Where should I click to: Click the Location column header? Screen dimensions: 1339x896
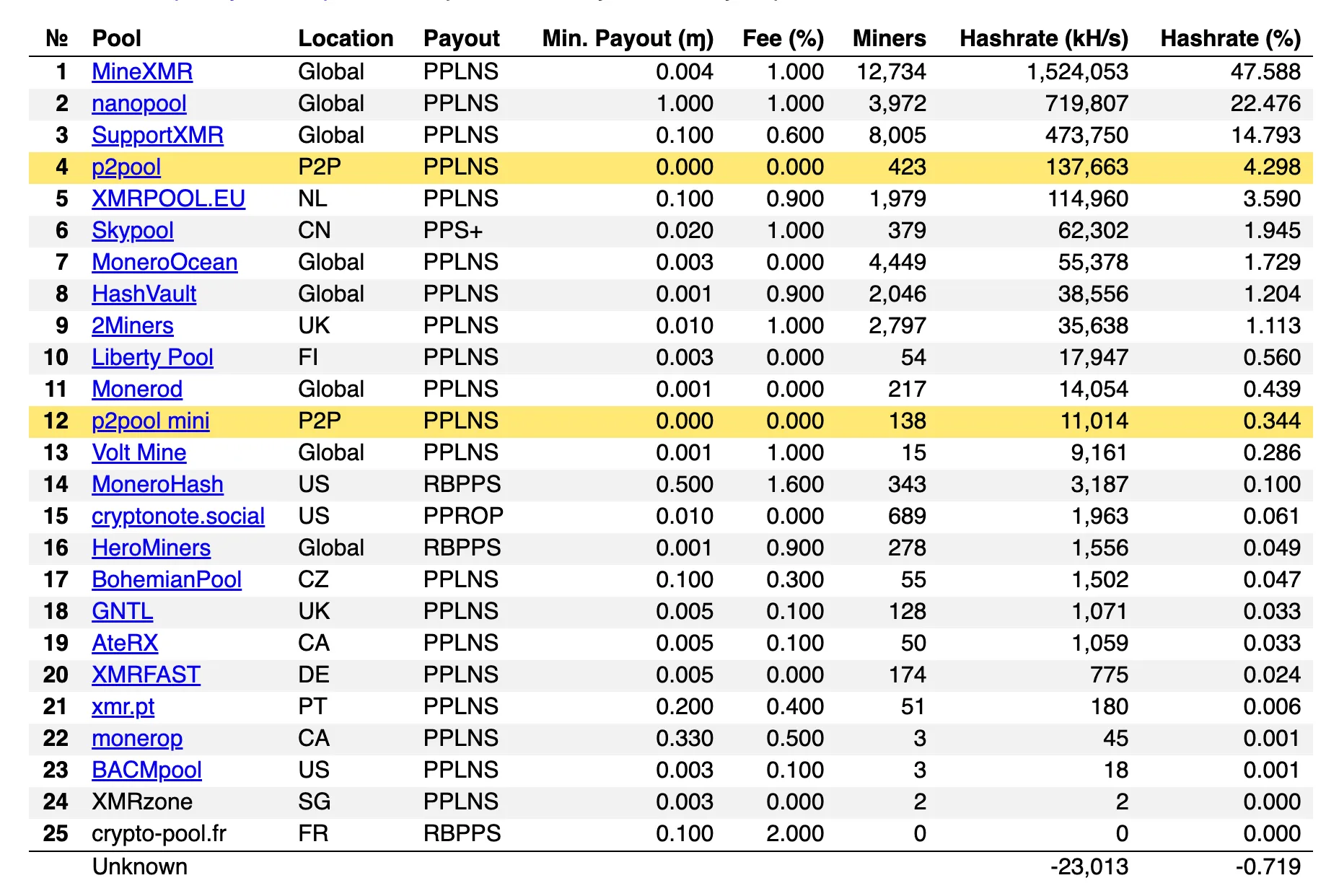[x=346, y=38]
